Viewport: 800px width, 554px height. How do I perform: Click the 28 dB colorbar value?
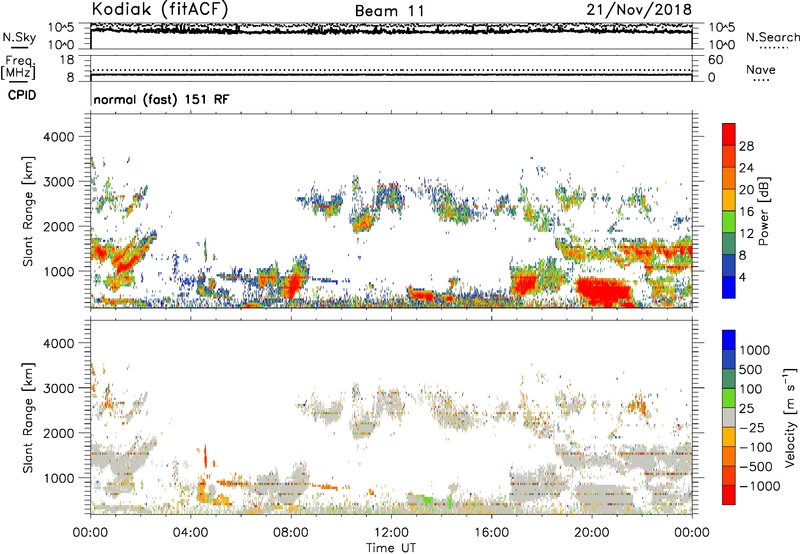[746, 146]
